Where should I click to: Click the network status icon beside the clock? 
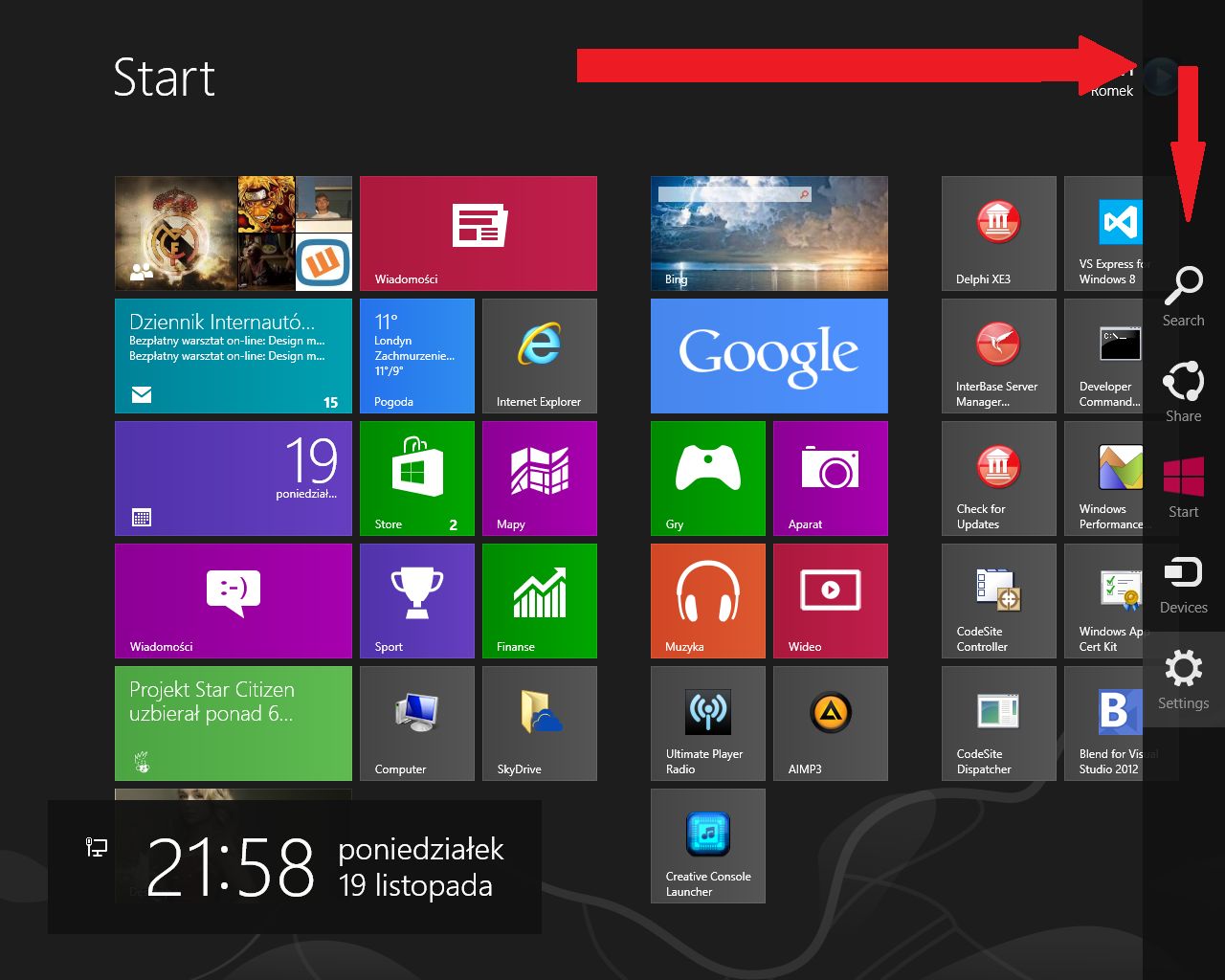tap(97, 847)
